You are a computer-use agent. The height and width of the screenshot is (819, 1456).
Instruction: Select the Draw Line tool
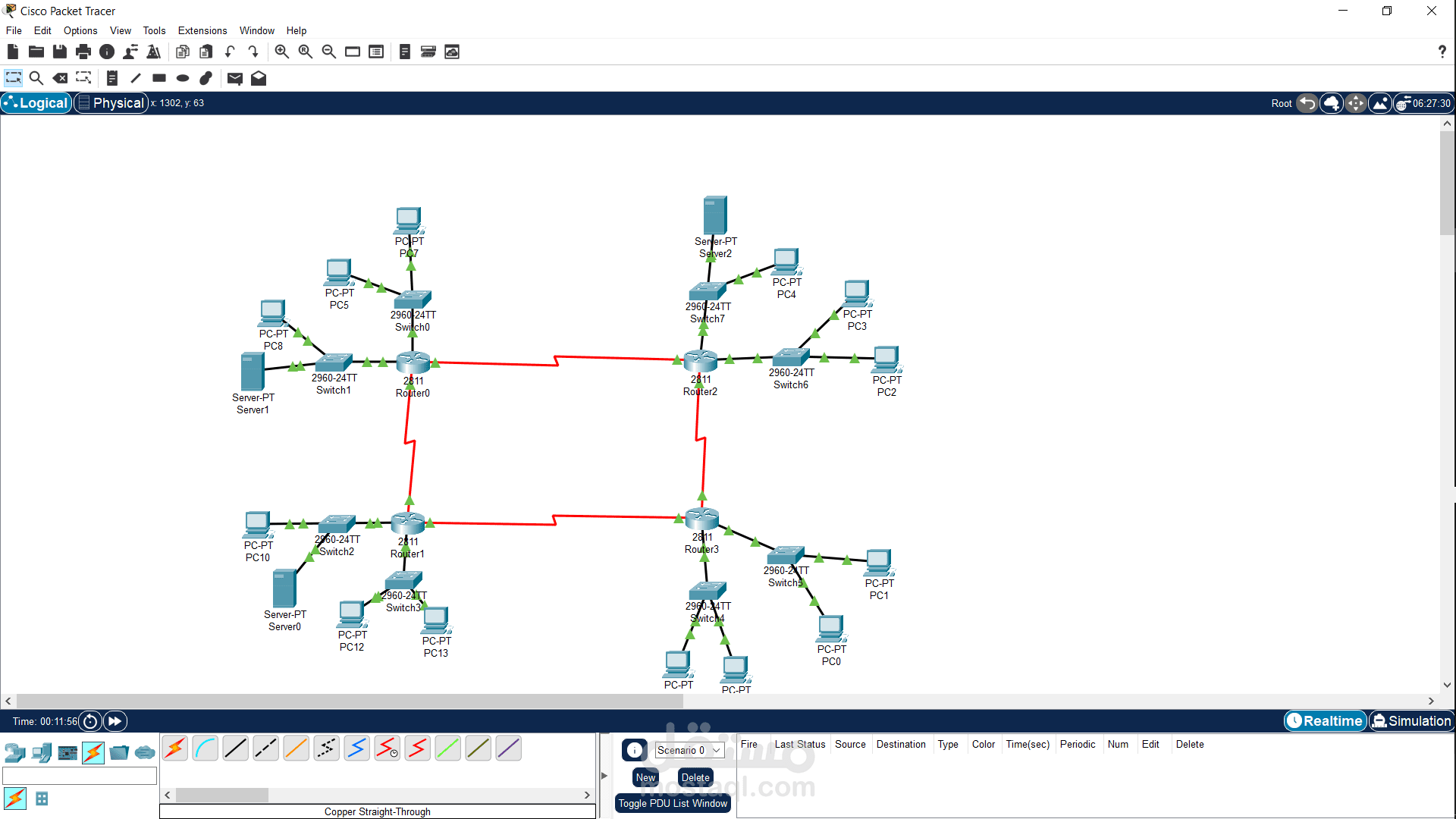click(136, 78)
